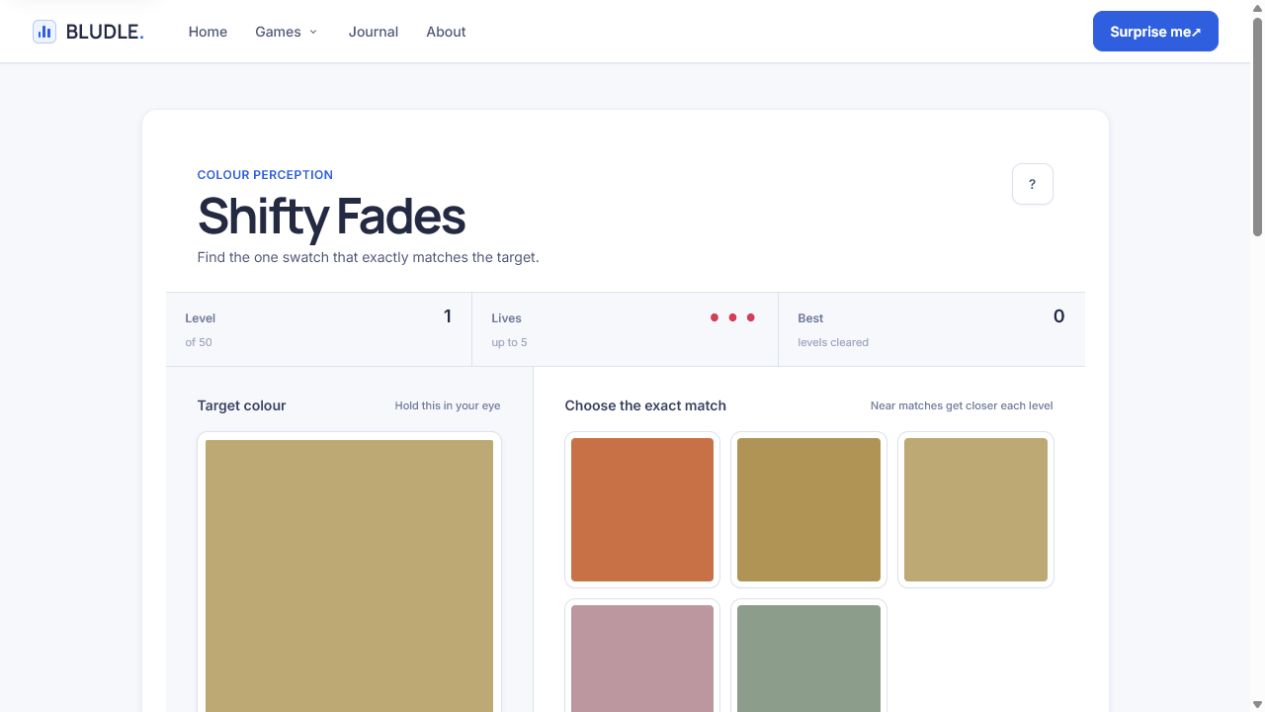Click the 'of 50' level caption
Screen dimensions: 1265x712
(x=198, y=342)
